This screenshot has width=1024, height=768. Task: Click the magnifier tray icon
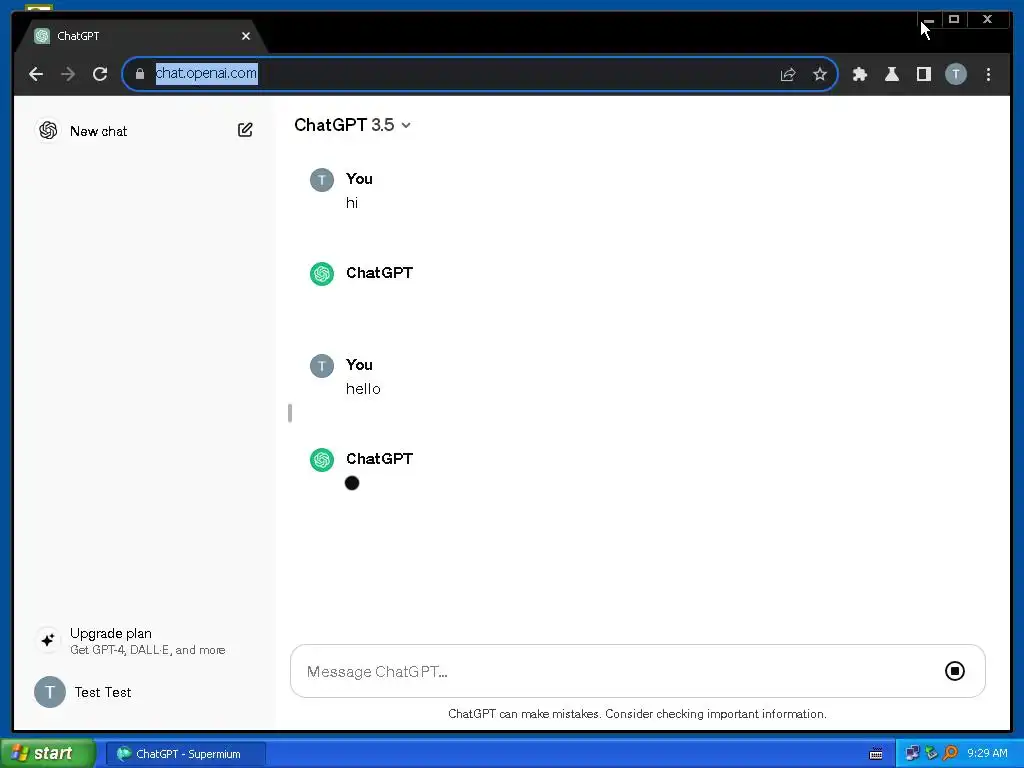coord(950,753)
